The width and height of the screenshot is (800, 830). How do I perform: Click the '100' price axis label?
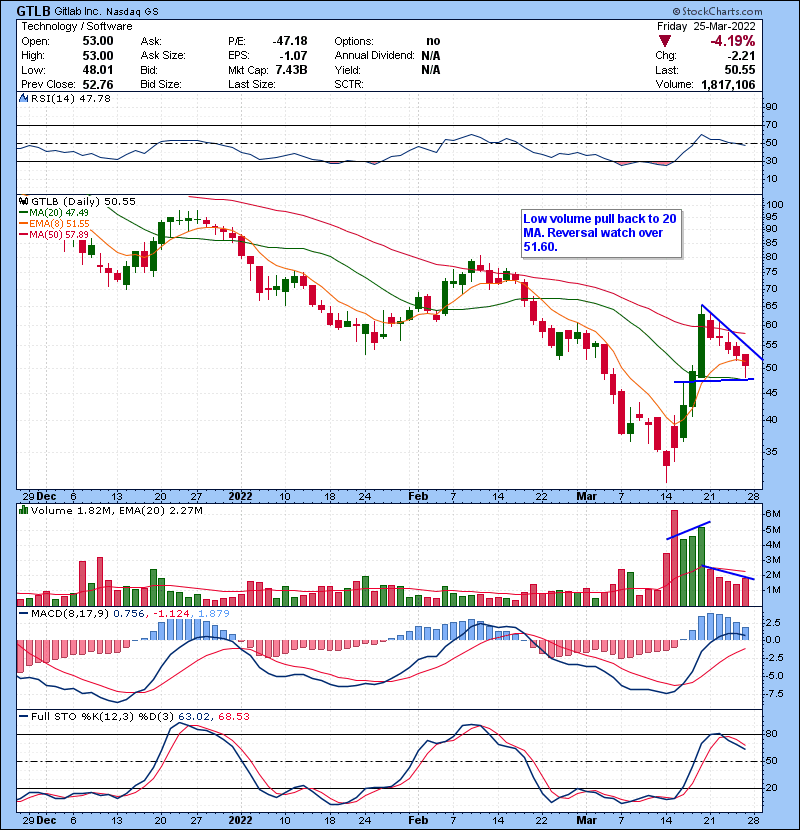tap(775, 205)
